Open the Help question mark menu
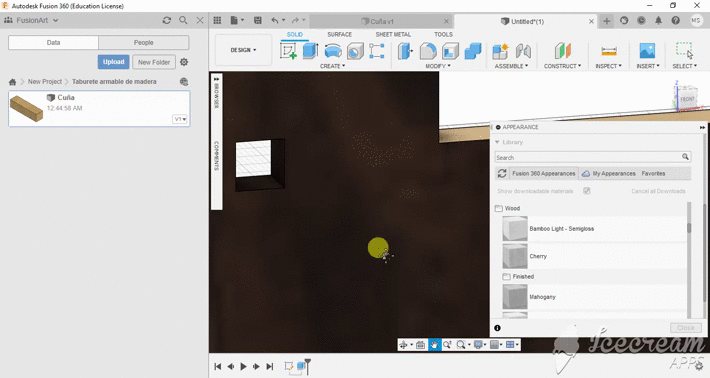The height and width of the screenshot is (378, 710). pos(676,20)
